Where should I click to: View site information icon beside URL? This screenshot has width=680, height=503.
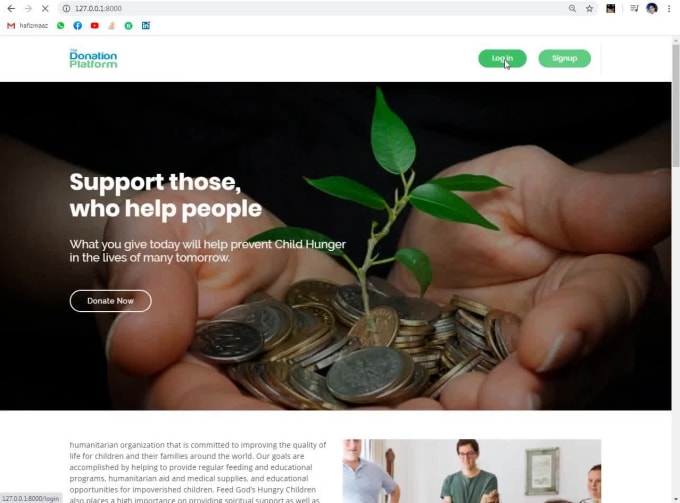[x=66, y=8]
